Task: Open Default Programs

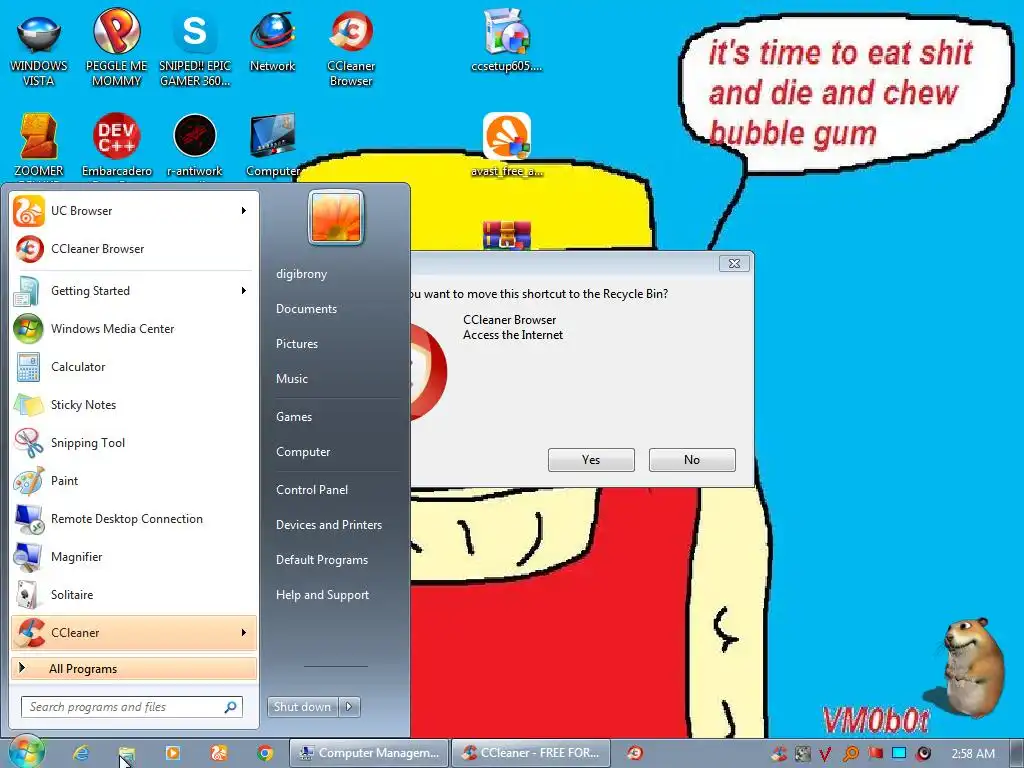Action: [322, 560]
